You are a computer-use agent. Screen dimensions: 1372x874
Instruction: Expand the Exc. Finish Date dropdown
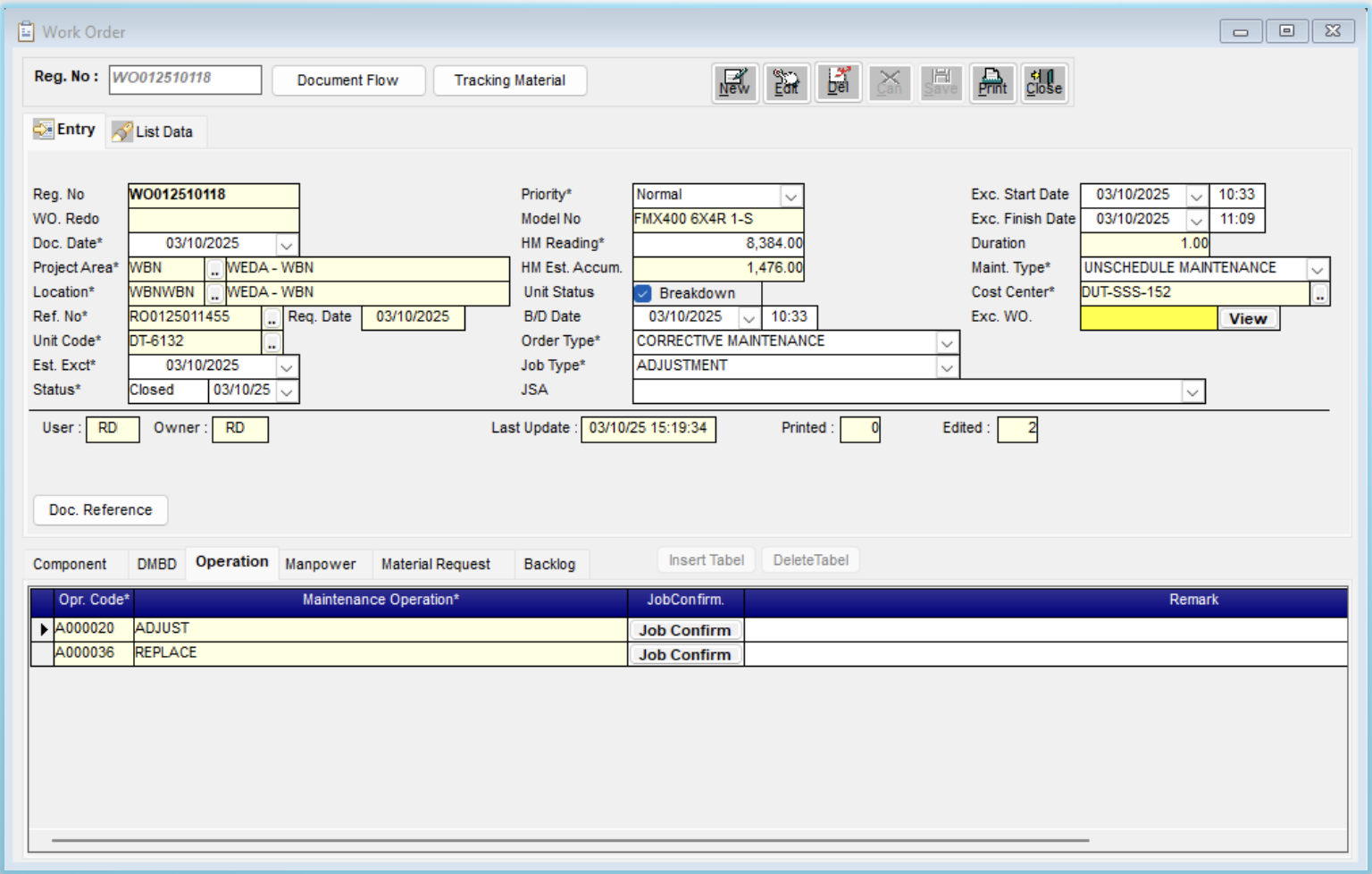coord(1197,220)
